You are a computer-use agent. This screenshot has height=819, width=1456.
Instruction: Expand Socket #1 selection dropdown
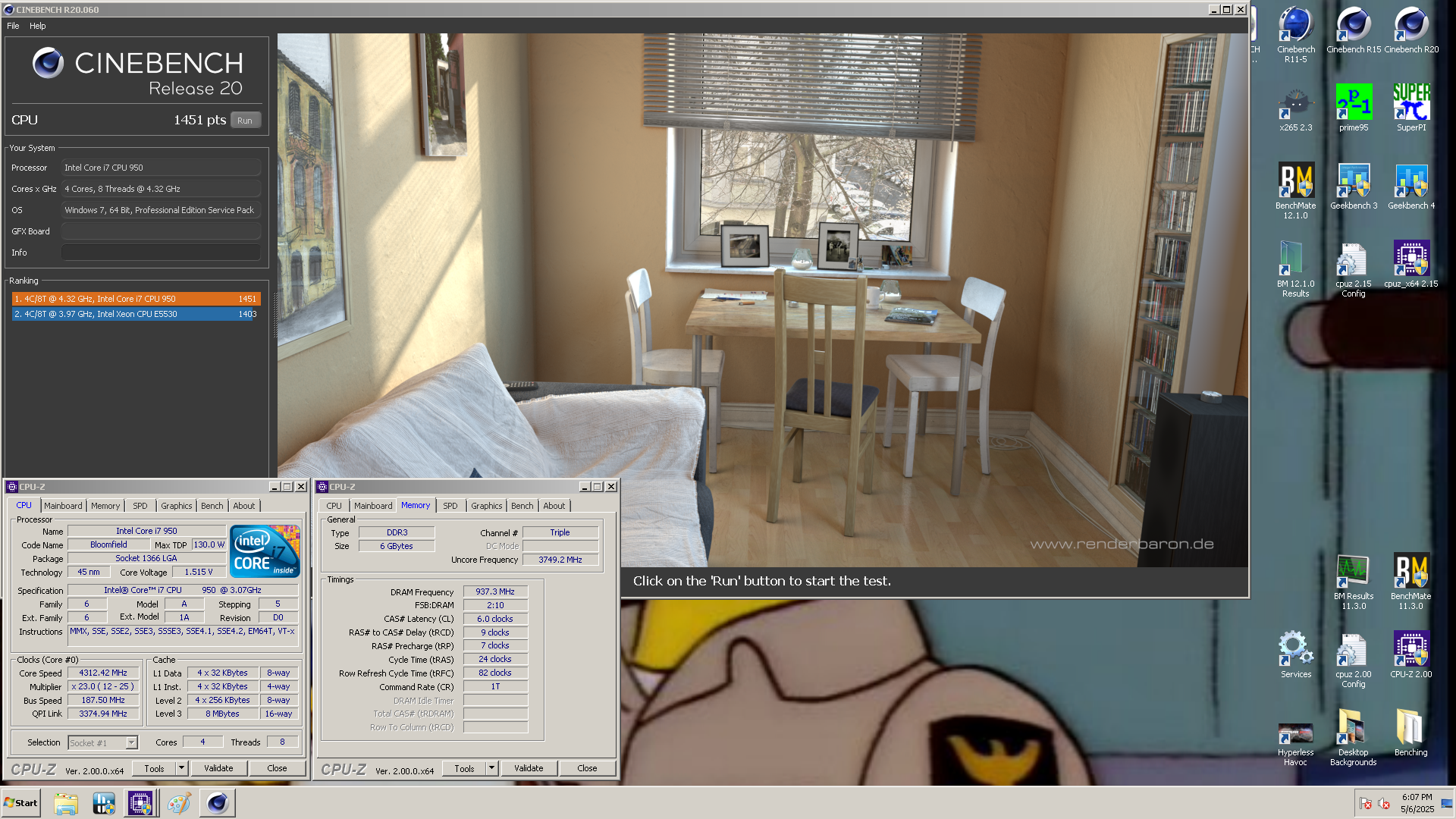pos(131,743)
